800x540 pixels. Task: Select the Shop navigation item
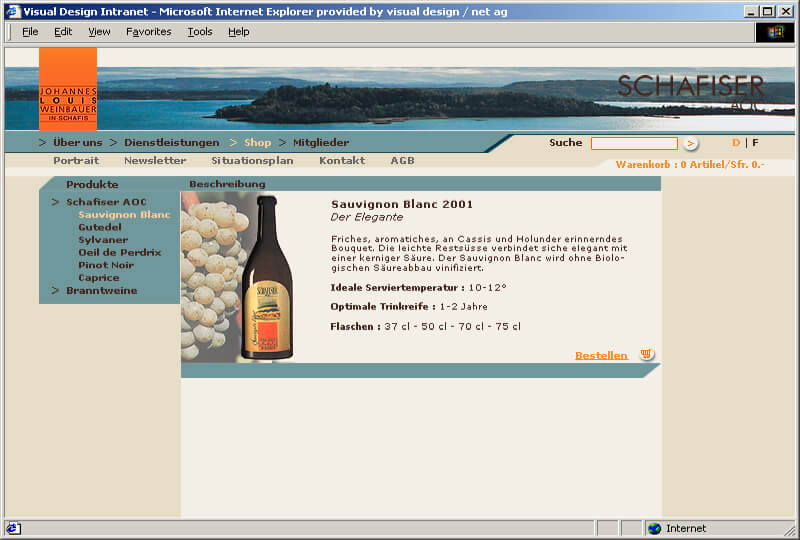[x=258, y=142]
